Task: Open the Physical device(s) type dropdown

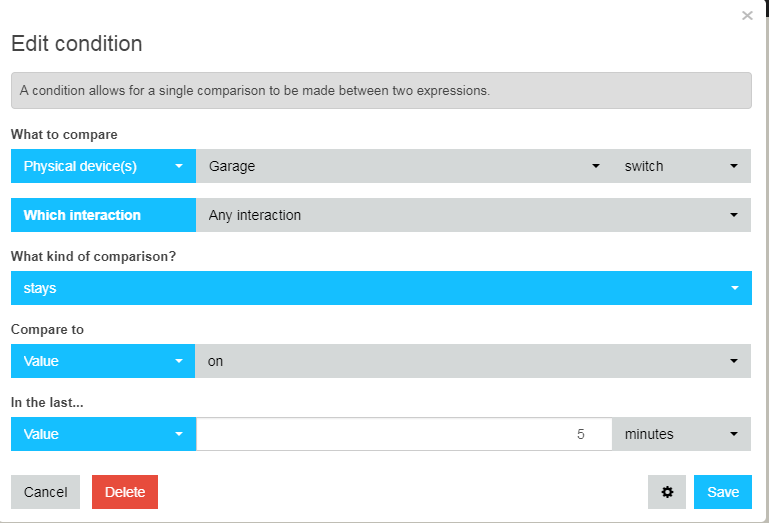Action: tap(103, 166)
